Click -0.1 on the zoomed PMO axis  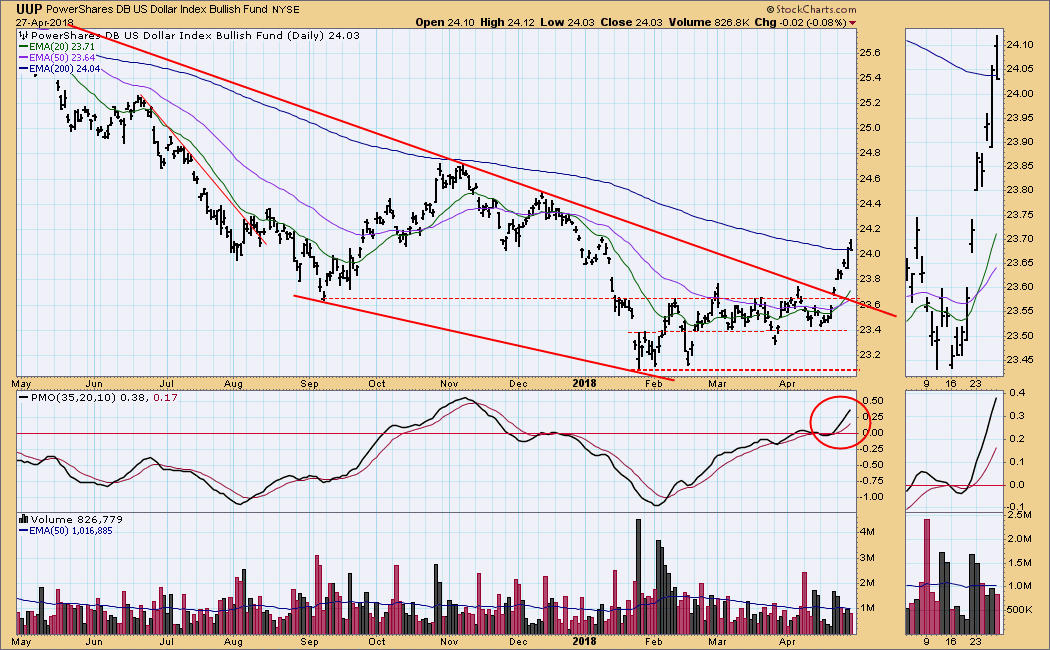[1016, 507]
